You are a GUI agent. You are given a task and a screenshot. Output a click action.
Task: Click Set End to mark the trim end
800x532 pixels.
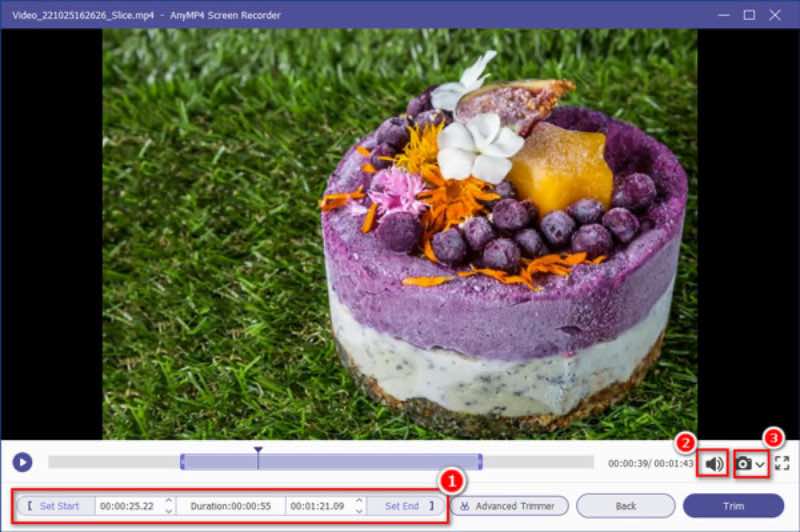406,506
